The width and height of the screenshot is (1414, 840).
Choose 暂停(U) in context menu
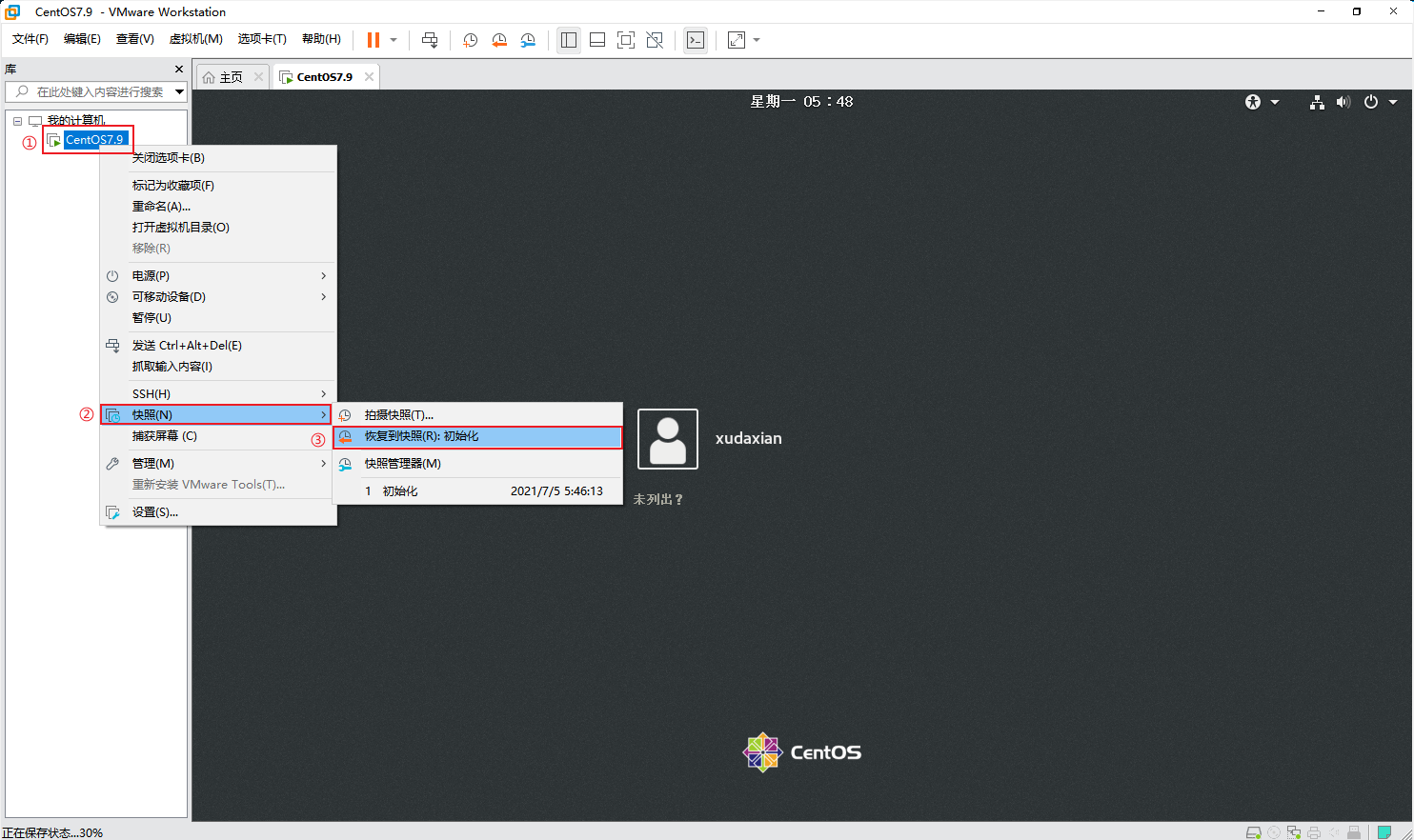point(219,318)
